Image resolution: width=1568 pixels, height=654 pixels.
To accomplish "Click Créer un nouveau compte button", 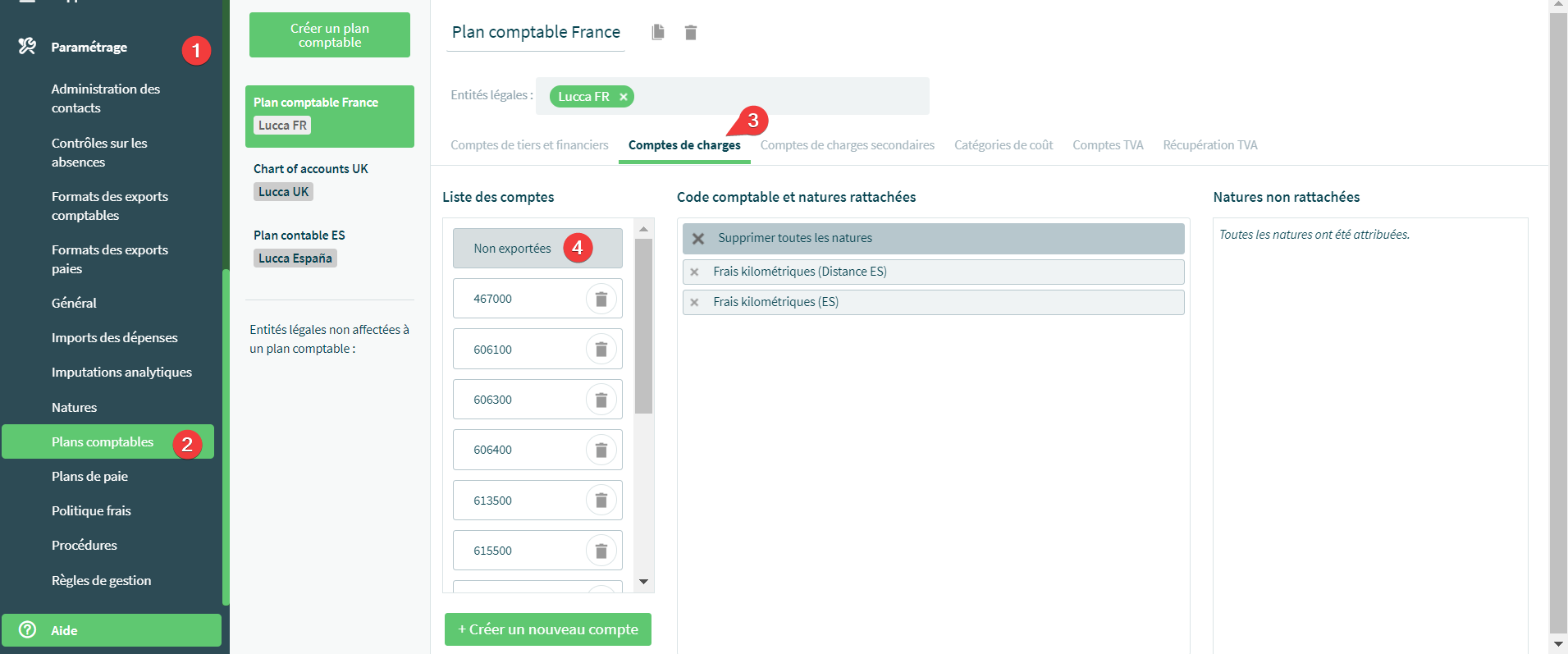I will (x=547, y=629).
